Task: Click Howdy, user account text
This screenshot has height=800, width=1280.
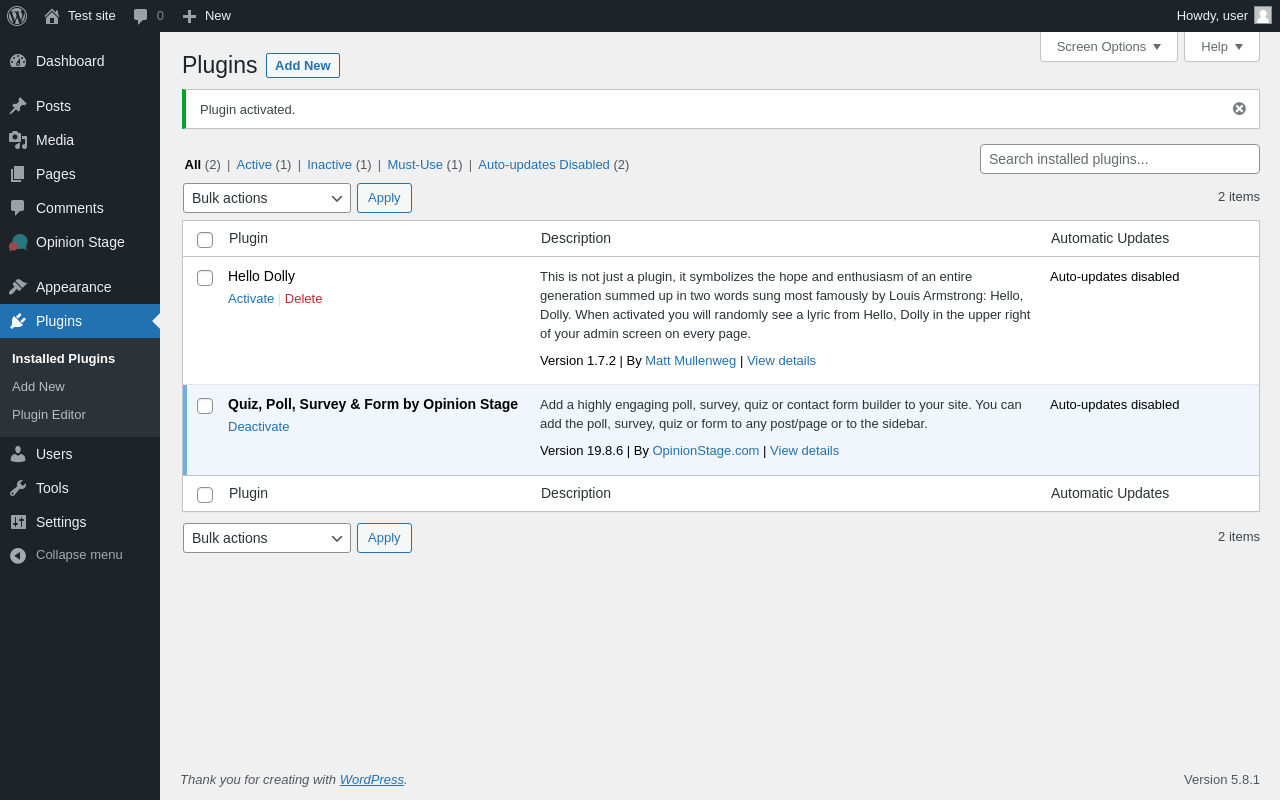Action: (x=1212, y=15)
